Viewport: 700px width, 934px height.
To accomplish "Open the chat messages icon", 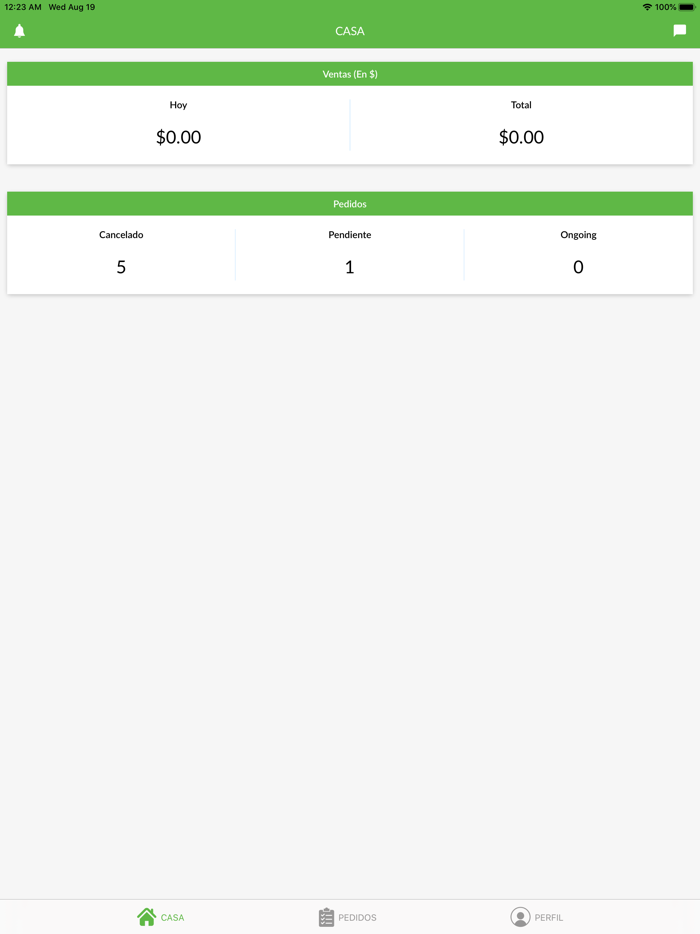I will click(x=680, y=31).
